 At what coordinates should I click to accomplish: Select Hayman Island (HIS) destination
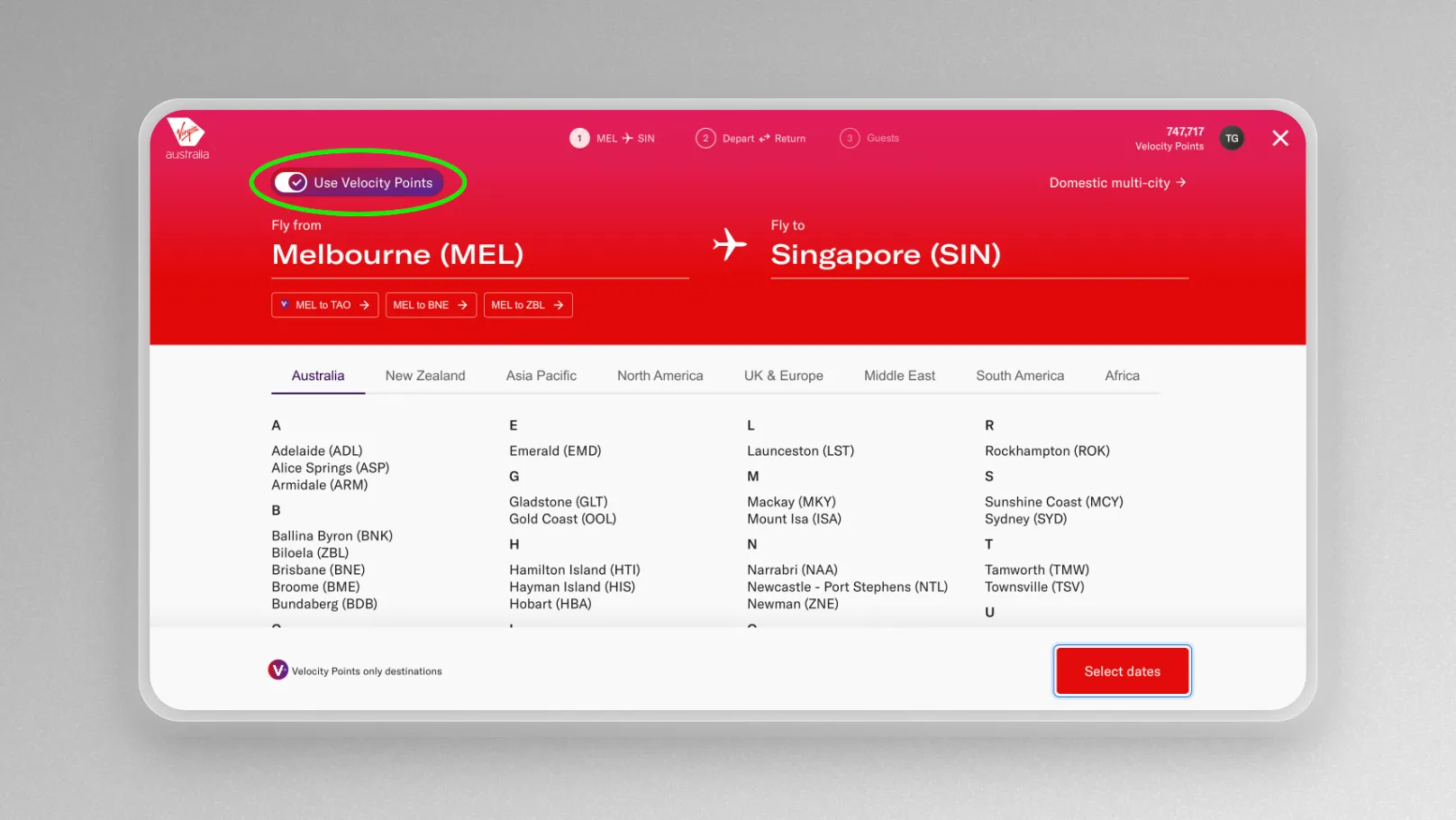point(572,587)
